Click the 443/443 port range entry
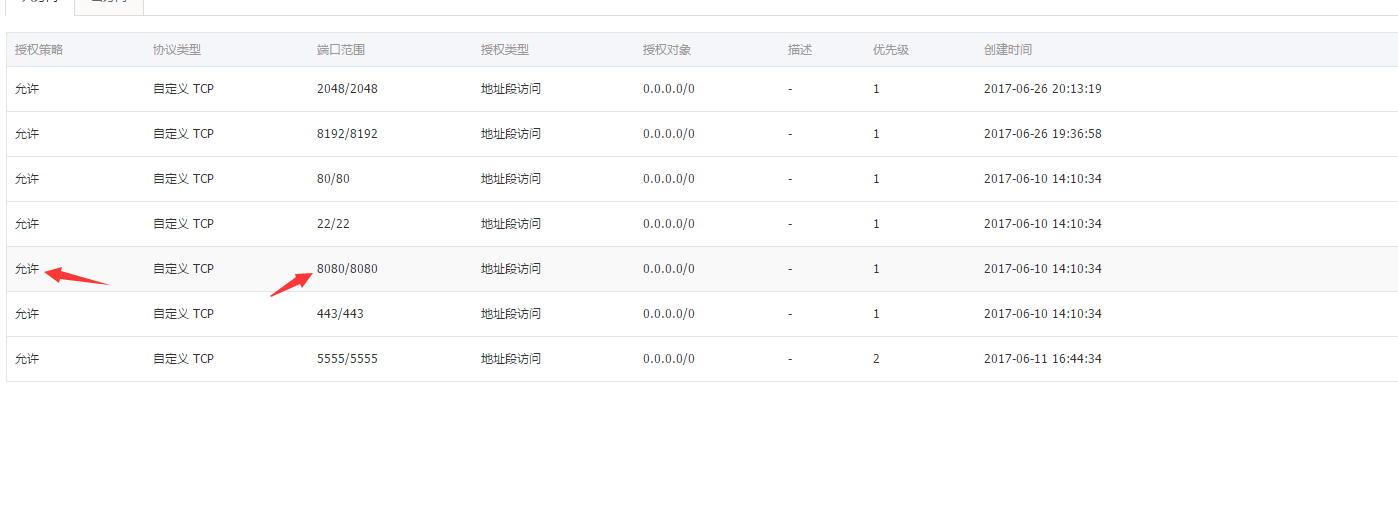Screen dimensions: 1398x513 [340, 314]
